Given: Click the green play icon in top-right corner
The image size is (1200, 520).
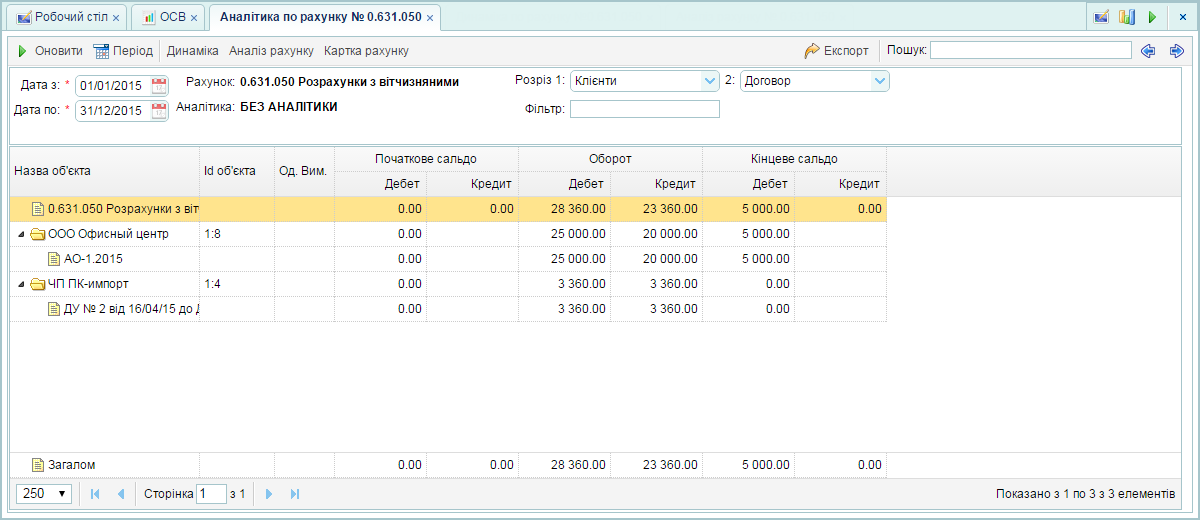Looking at the screenshot, I should pos(1152,17).
